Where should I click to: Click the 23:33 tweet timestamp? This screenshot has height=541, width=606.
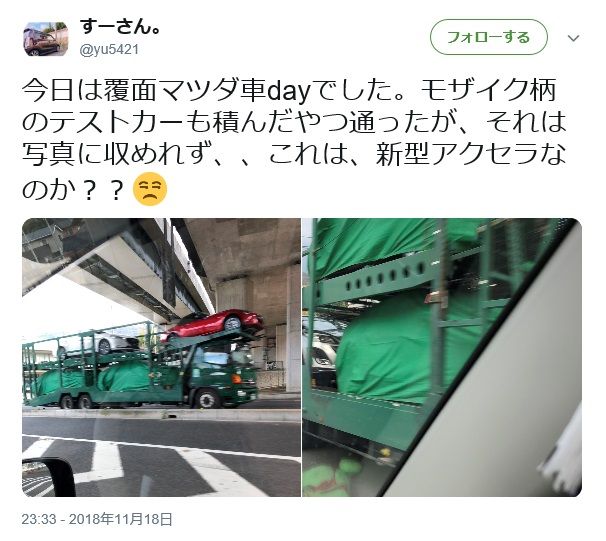point(39,519)
